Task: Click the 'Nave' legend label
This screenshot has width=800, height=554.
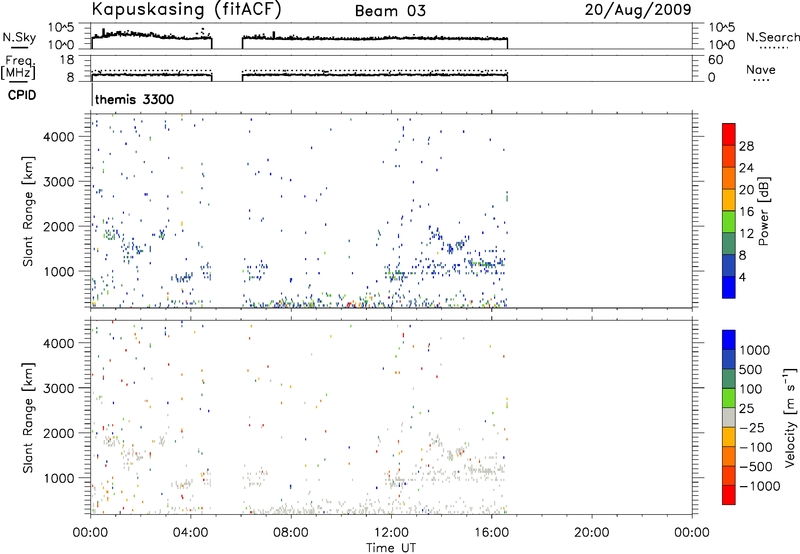Action: point(761,69)
